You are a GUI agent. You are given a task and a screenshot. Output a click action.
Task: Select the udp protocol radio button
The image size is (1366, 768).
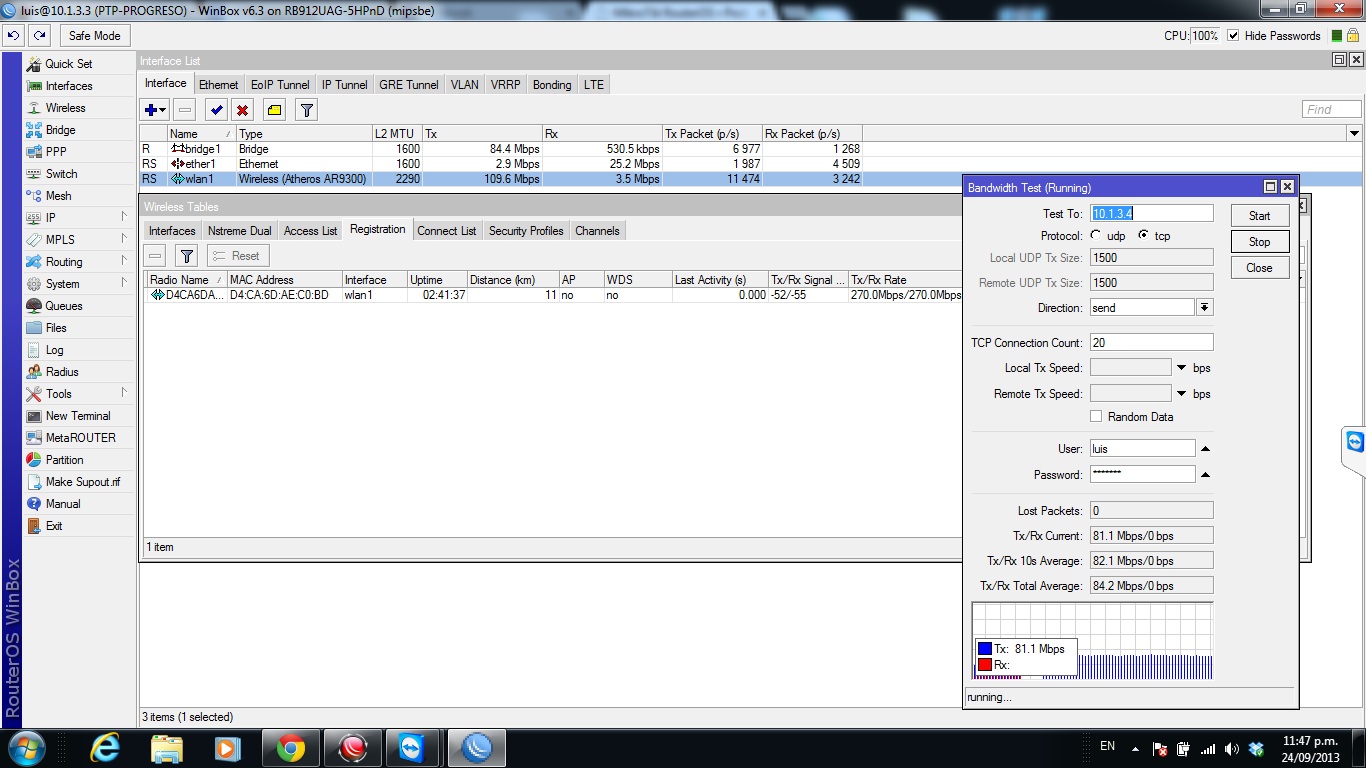pos(1096,236)
